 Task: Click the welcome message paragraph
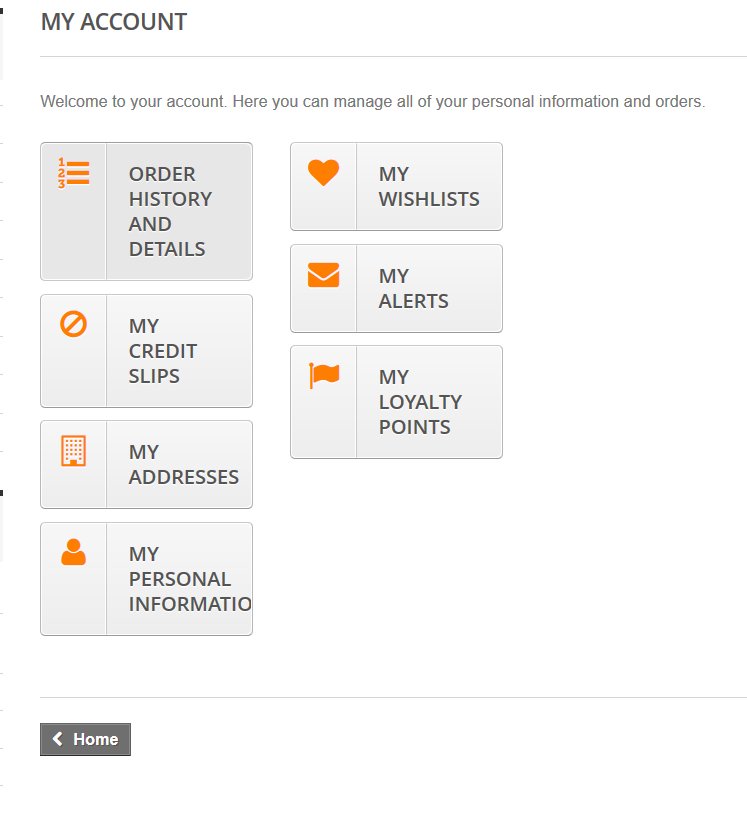click(x=372, y=102)
